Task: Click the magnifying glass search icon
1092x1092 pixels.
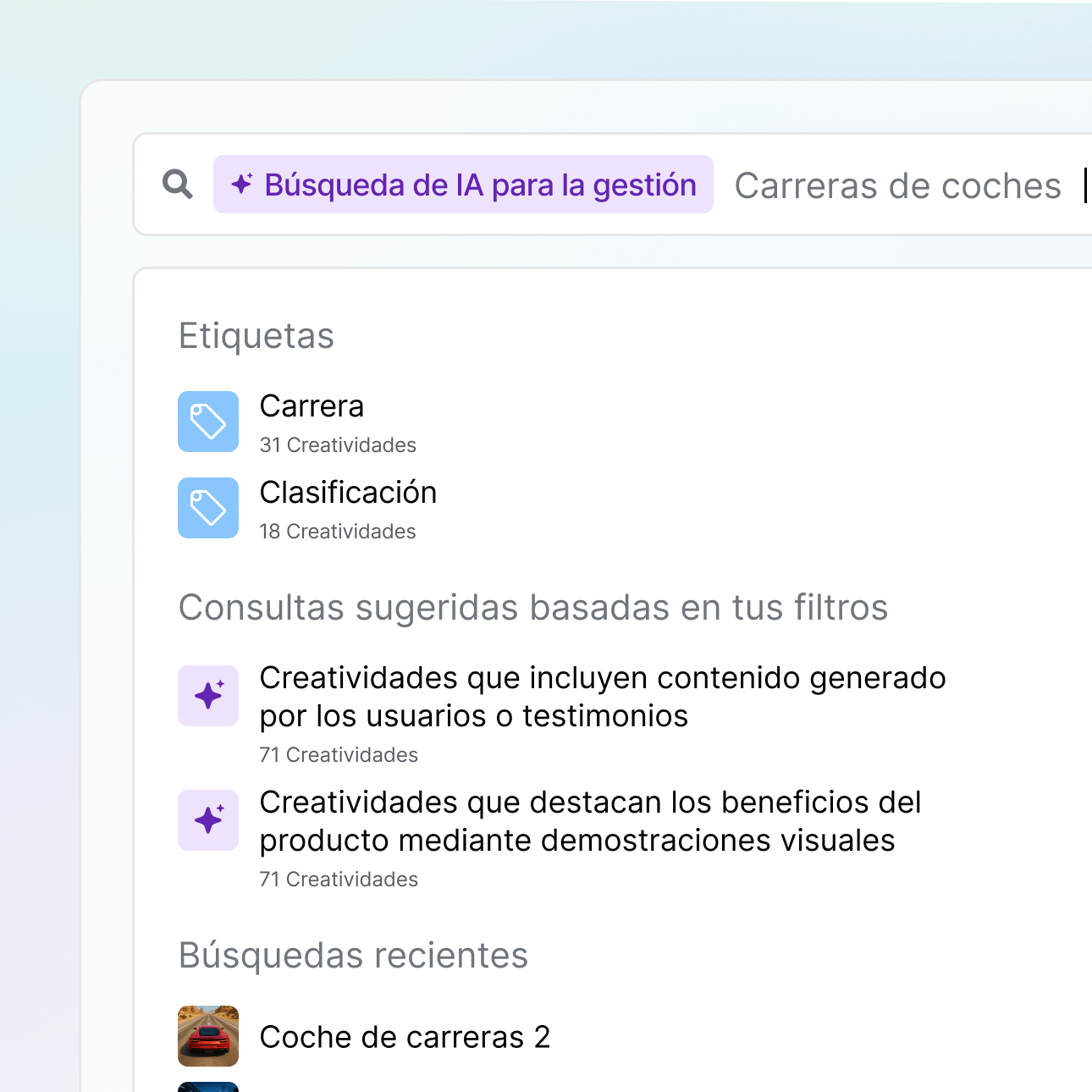Action: point(175,184)
